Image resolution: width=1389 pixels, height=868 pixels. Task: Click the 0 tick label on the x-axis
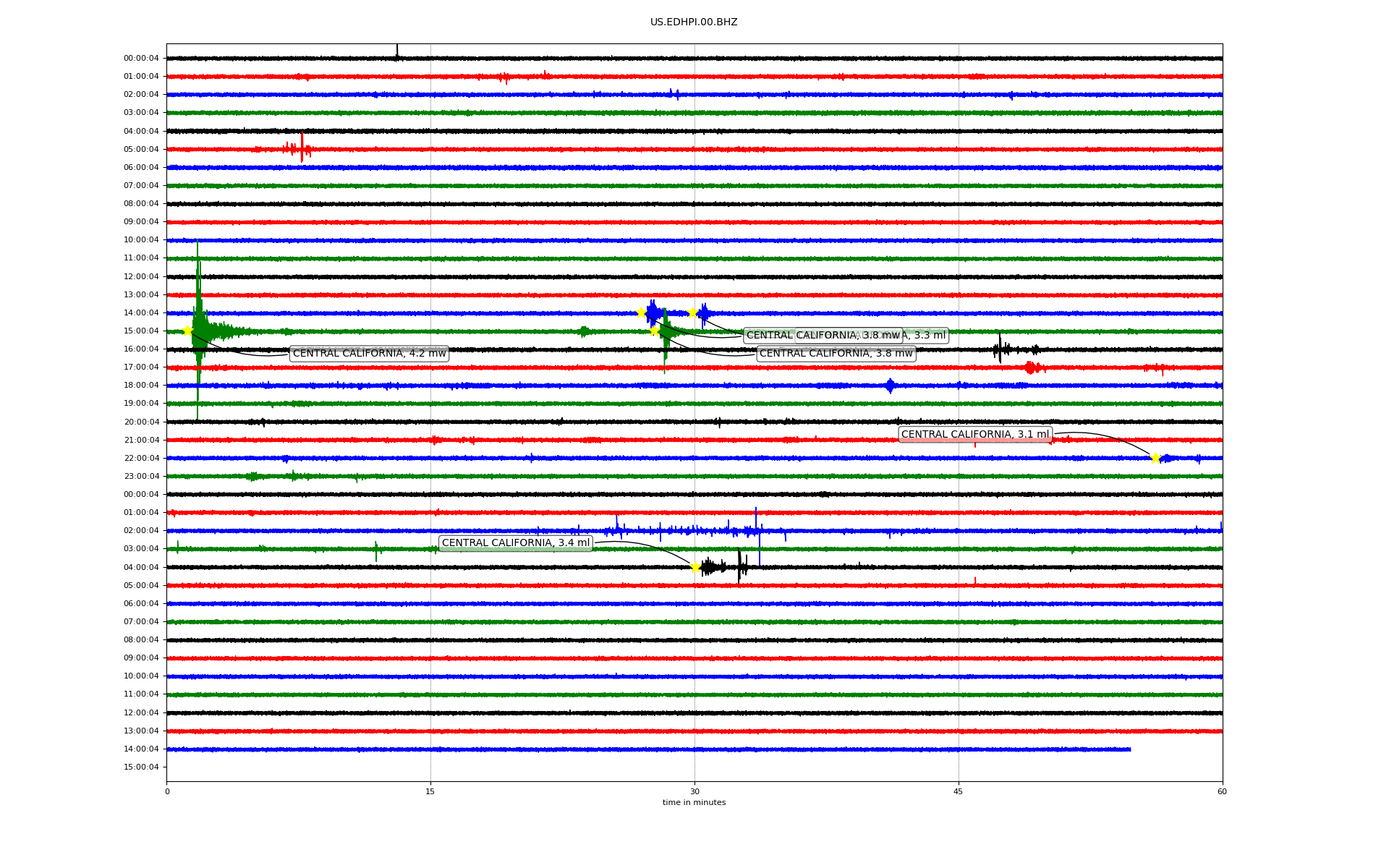167,791
